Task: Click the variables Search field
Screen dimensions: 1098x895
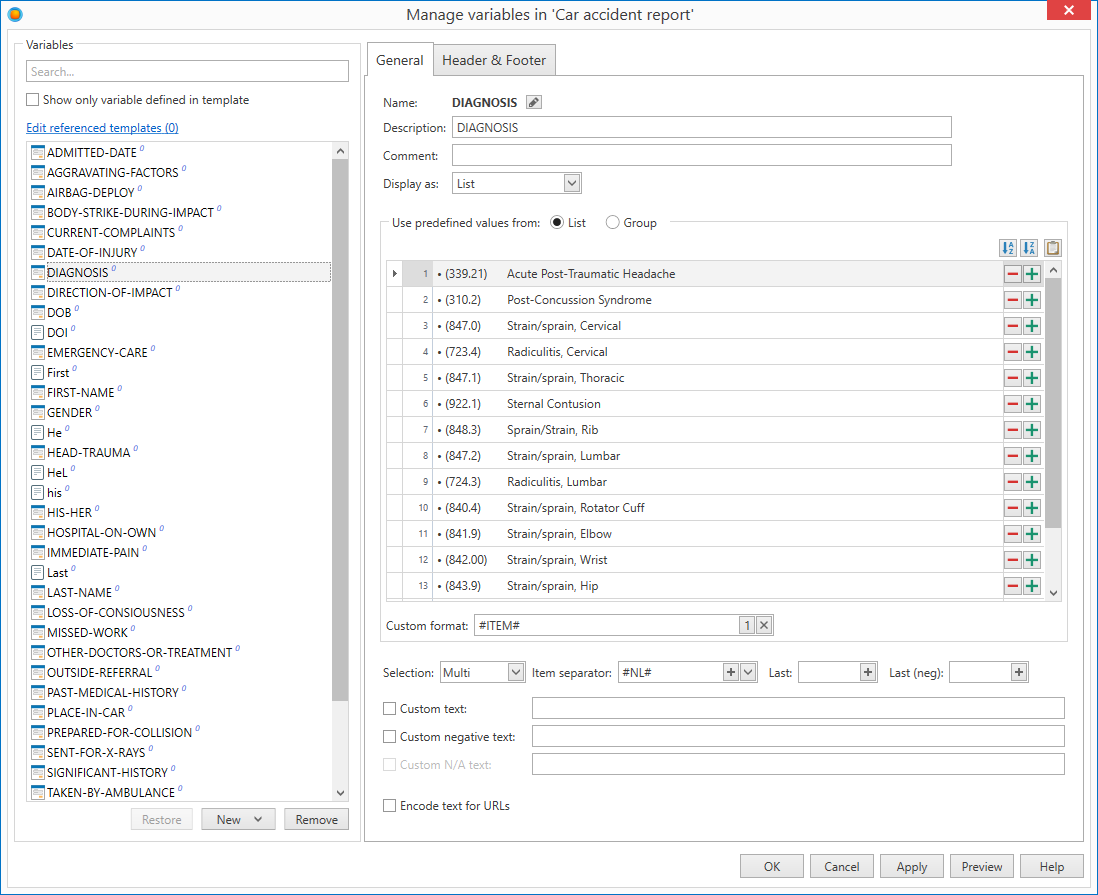Action: click(x=187, y=71)
